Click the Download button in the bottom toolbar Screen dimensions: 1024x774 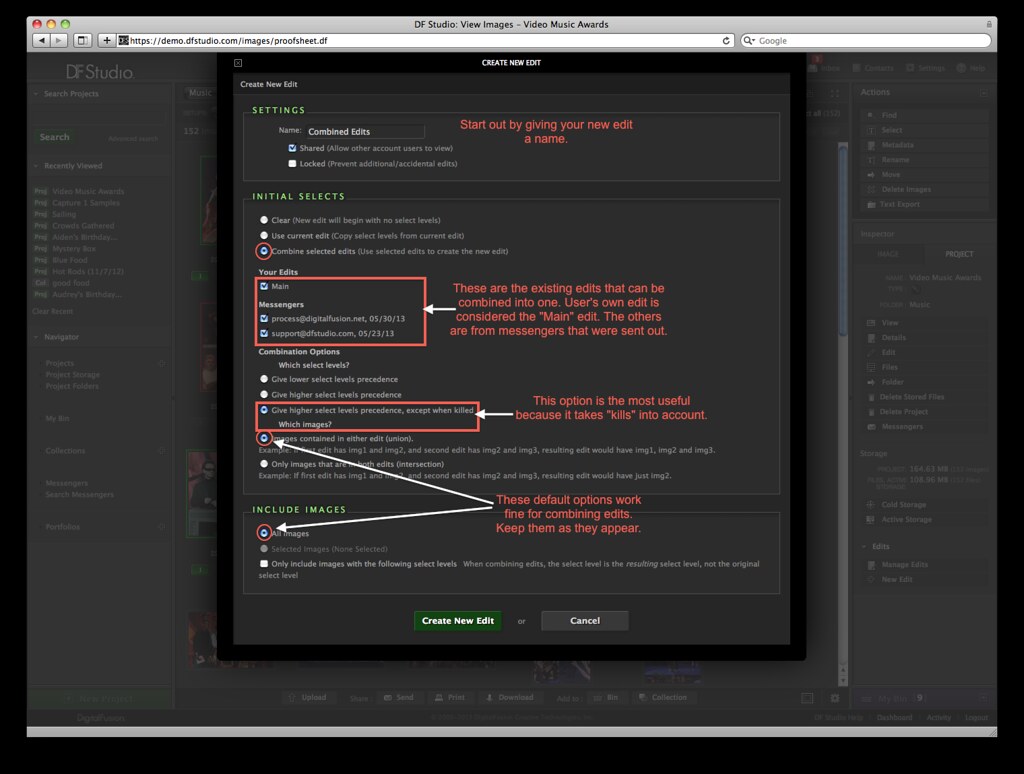click(x=509, y=698)
